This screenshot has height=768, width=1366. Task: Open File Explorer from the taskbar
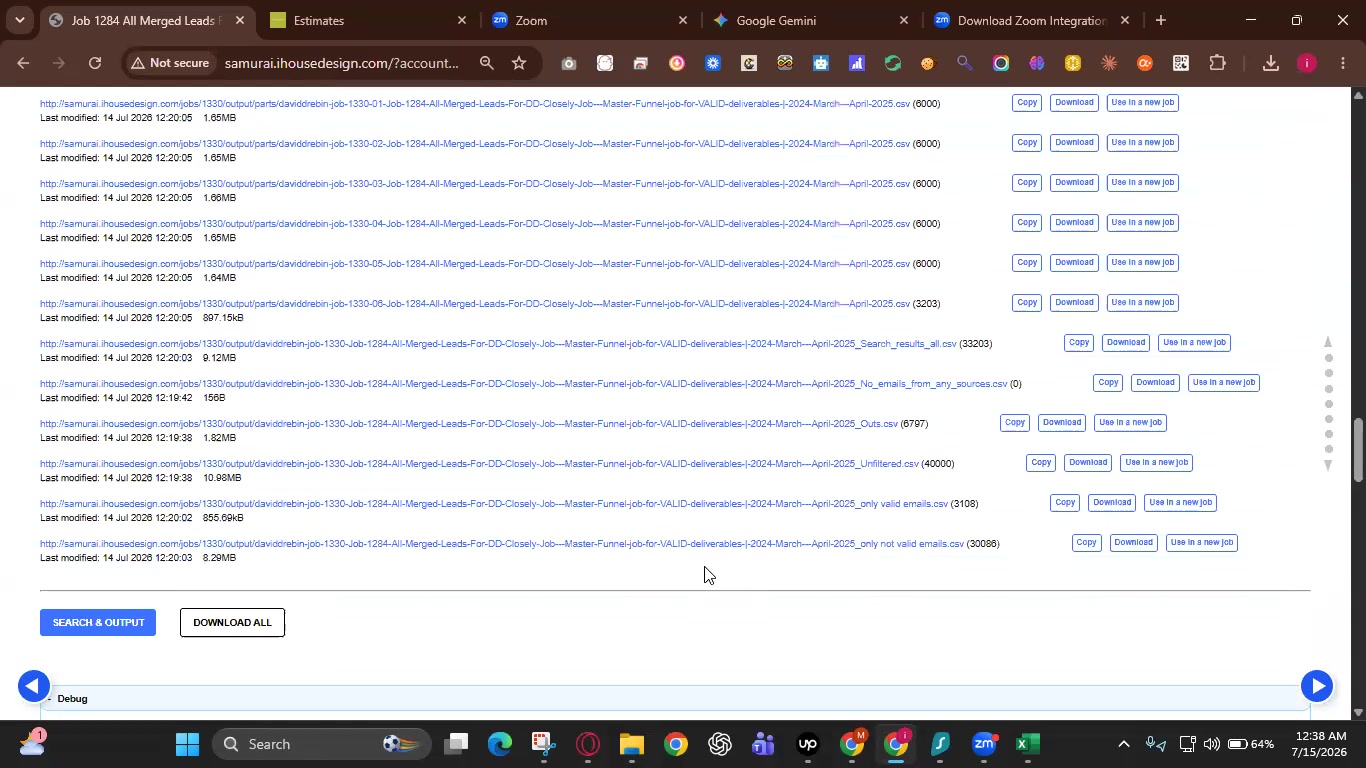pyautogui.click(x=632, y=744)
